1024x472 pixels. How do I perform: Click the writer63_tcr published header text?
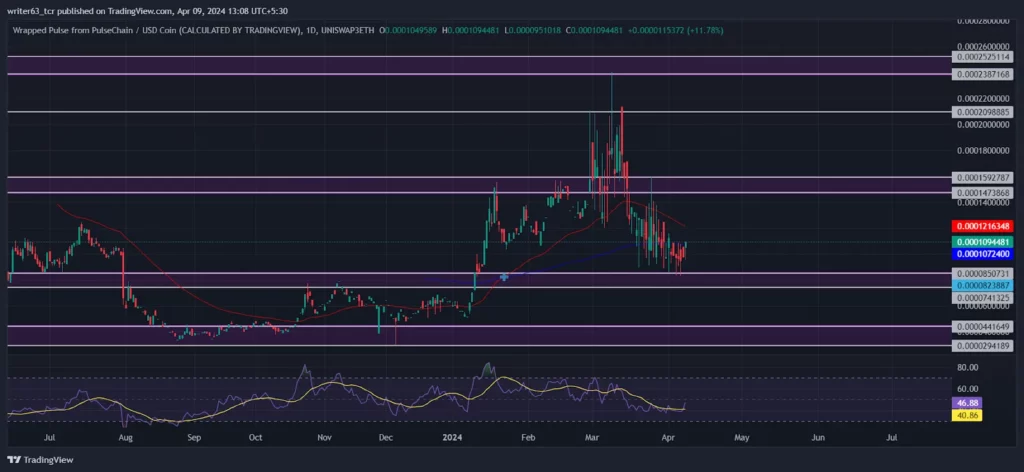coord(147,11)
